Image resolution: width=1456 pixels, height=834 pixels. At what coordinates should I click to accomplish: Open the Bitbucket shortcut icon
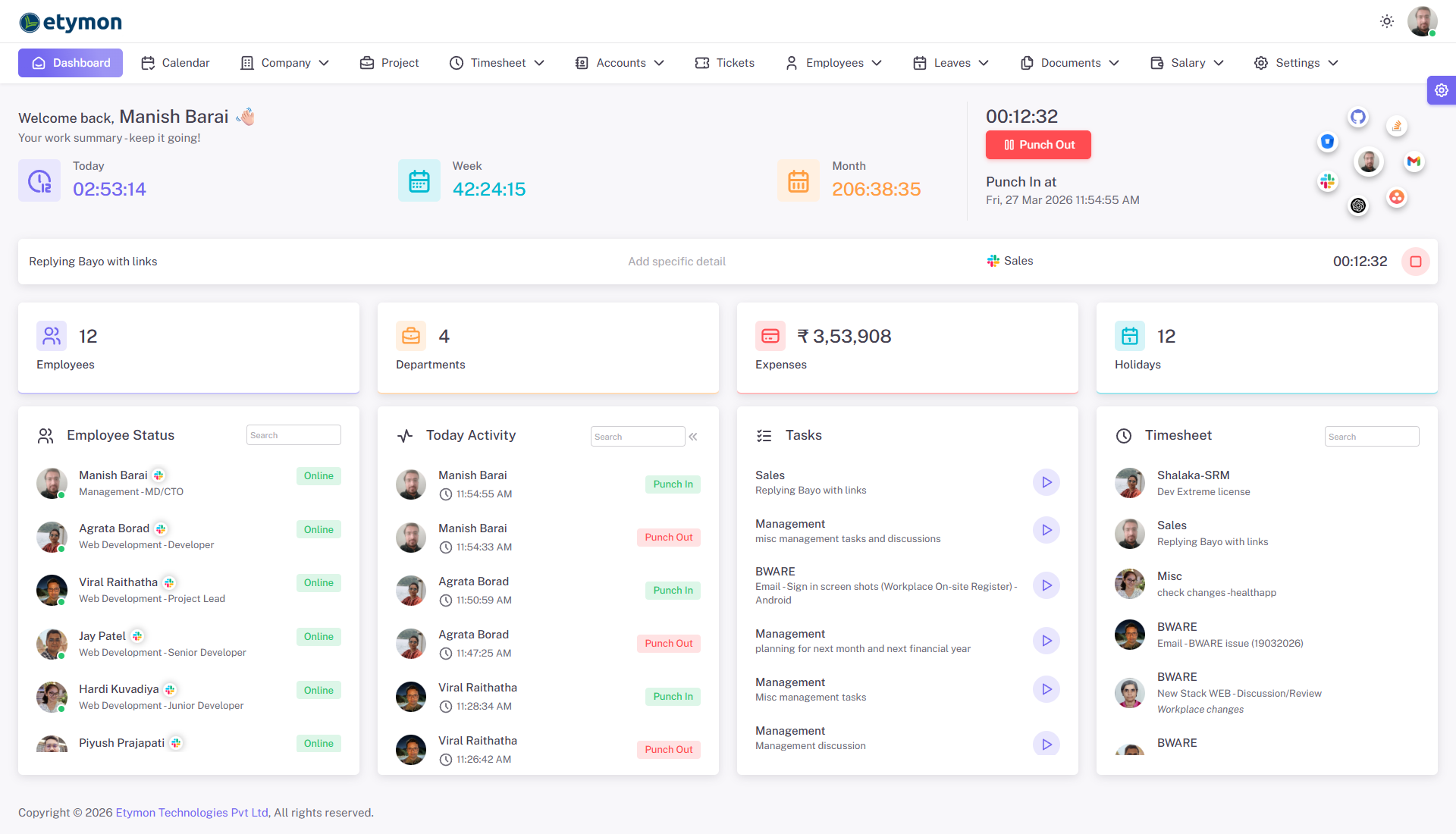click(x=1327, y=142)
